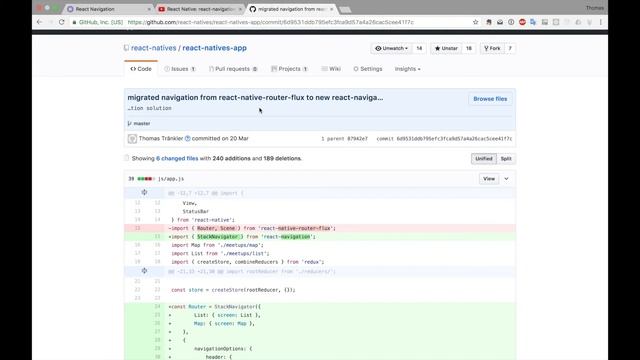
Task: Open Thomas Tränkler author link
Action: (x=161, y=138)
